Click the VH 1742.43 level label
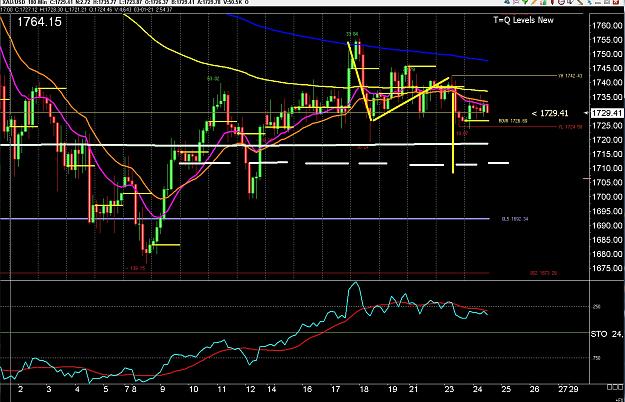This screenshot has height=402, width=625. 570,76
